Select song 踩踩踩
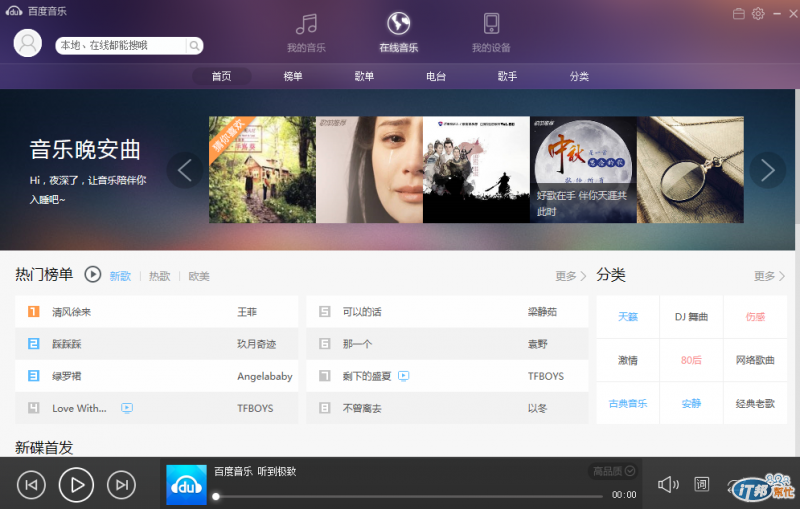This screenshot has width=800, height=509. point(66,344)
